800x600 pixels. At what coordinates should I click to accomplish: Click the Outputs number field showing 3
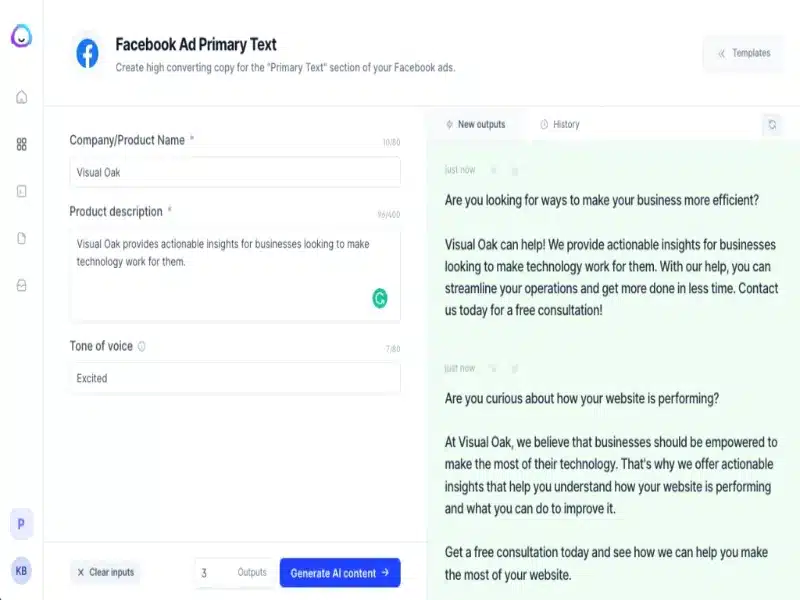point(234,572)
